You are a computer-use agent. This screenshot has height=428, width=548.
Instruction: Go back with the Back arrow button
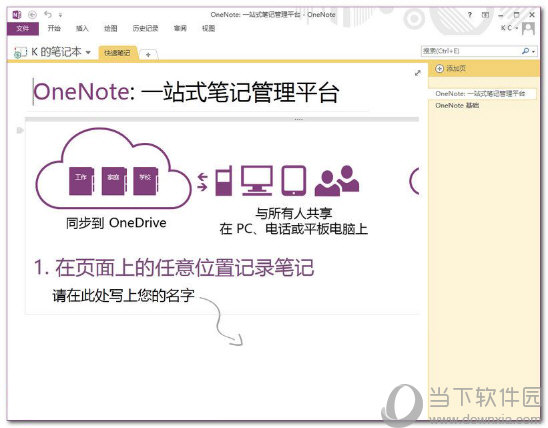pos(32,15)
